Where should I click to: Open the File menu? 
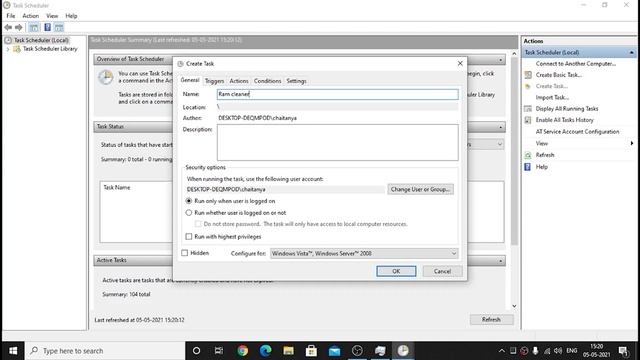tap(11, 16)
